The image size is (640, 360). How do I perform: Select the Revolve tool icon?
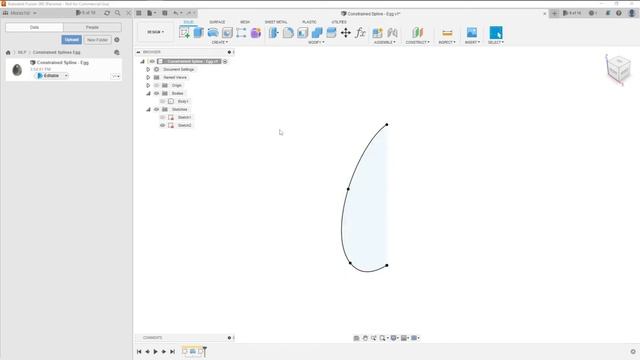click(x=213, y=33)
